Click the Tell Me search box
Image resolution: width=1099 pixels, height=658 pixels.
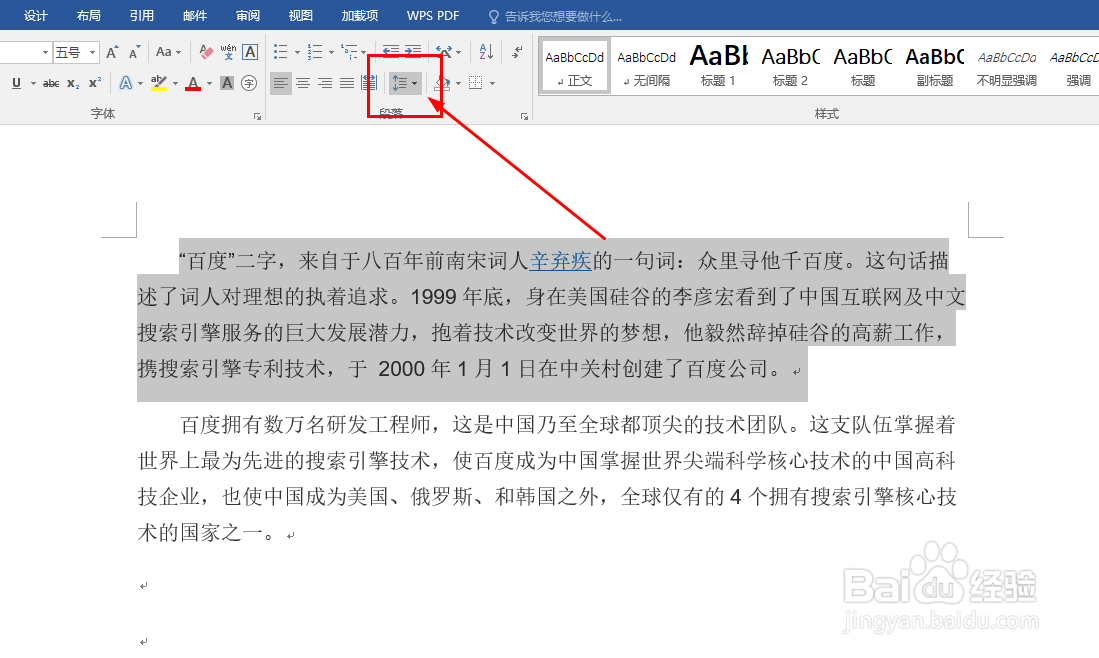[556, 16]
